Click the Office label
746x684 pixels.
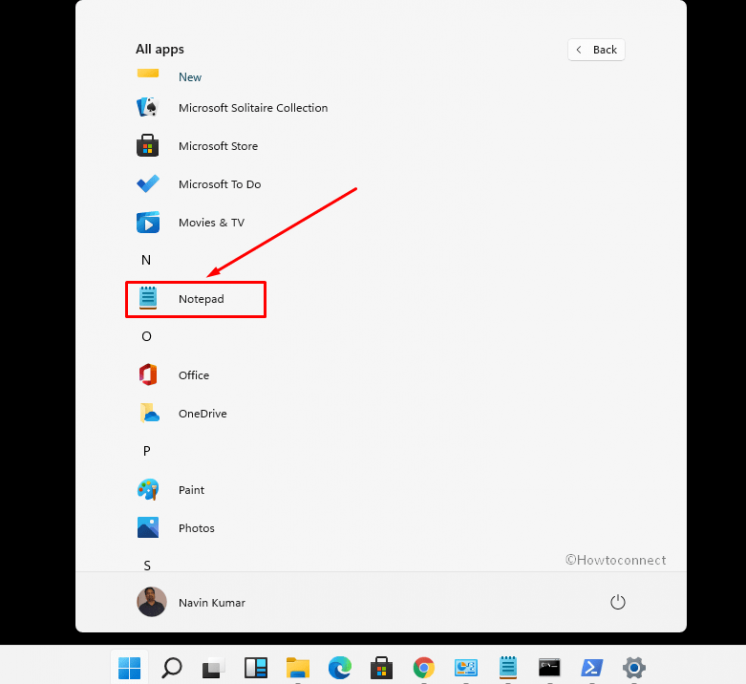(x=194, y=375)
